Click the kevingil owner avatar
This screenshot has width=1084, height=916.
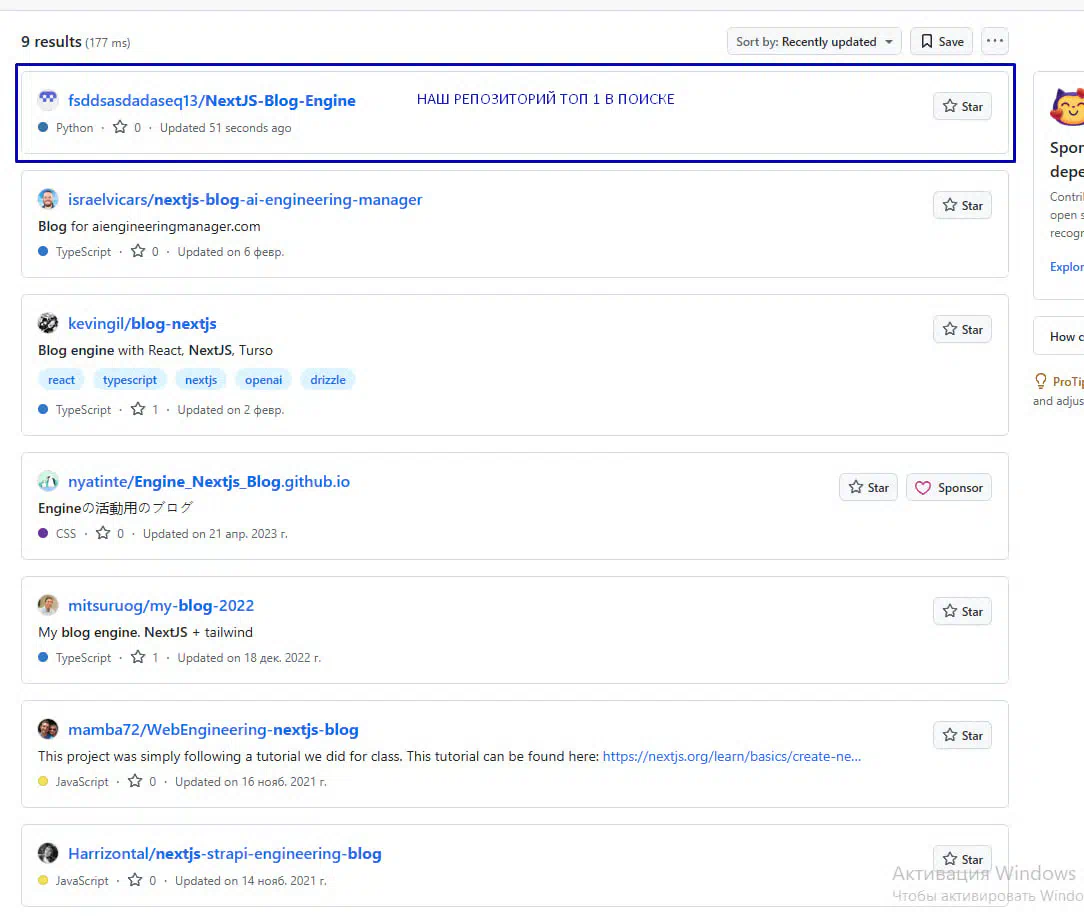[48, 323]
